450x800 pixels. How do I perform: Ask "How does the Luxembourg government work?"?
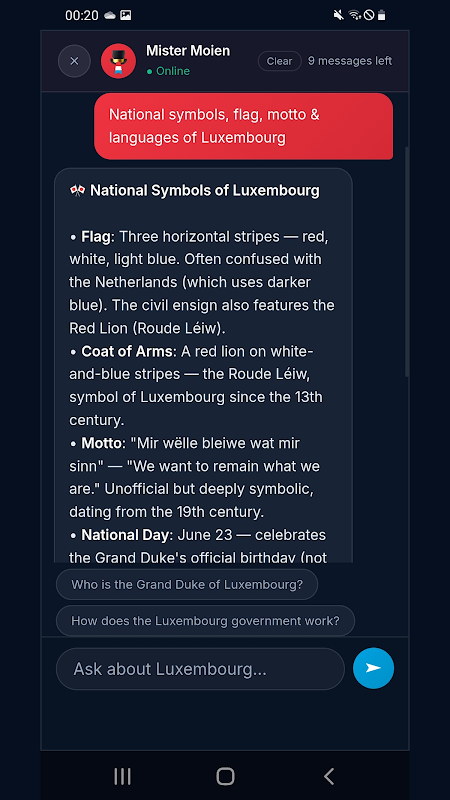[x=205, y=621]
